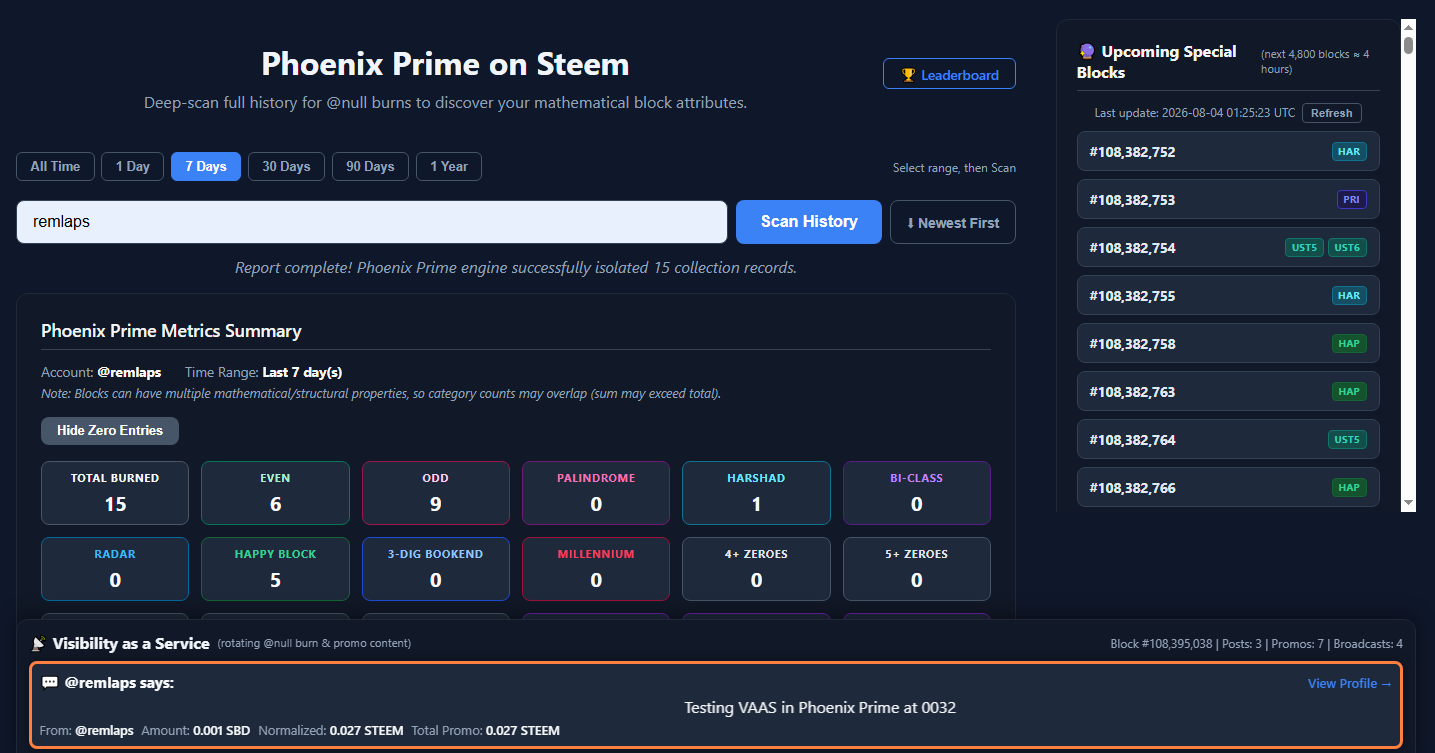The image size is (1435, 753).
Task: Click the HAR badge on block #108,382,752
Action: (1349, 152)
